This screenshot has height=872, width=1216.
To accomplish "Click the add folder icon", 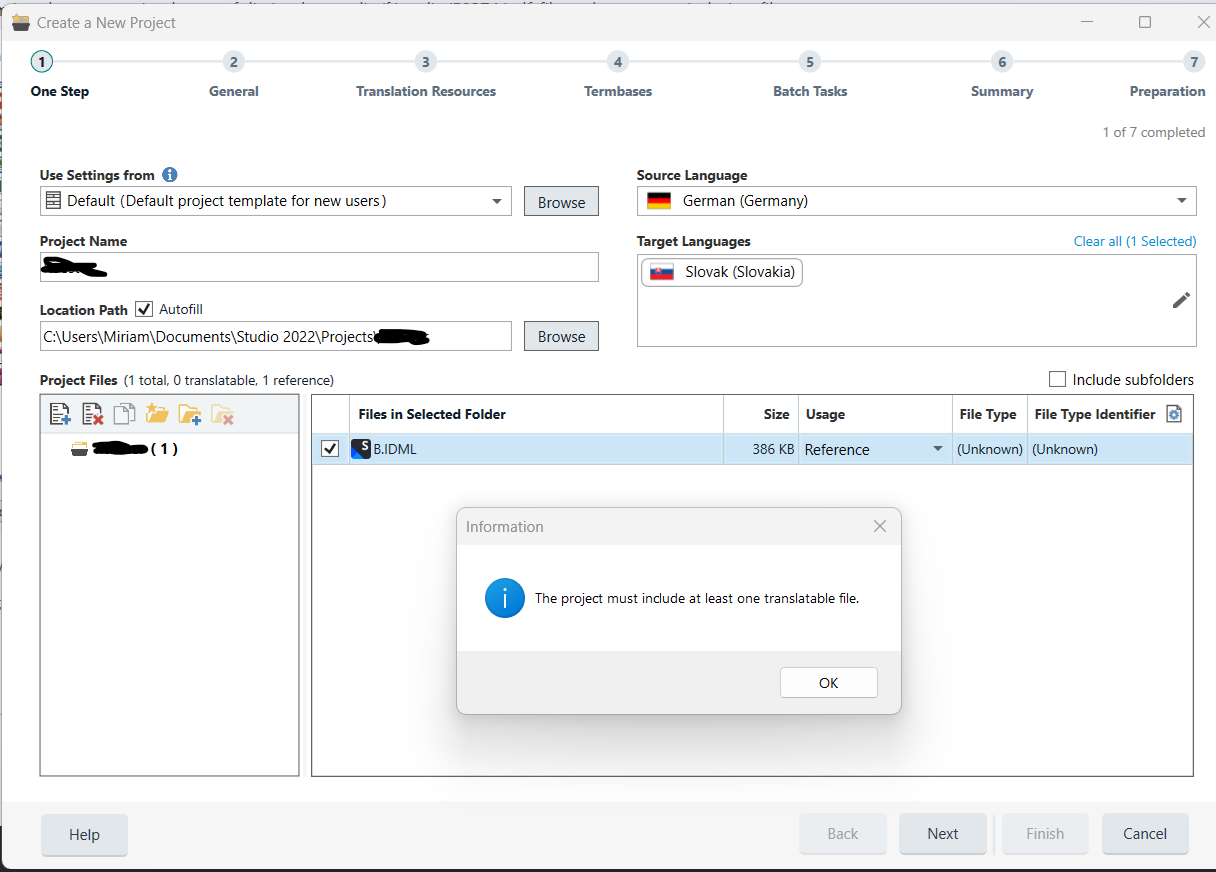I will (189, 414).
